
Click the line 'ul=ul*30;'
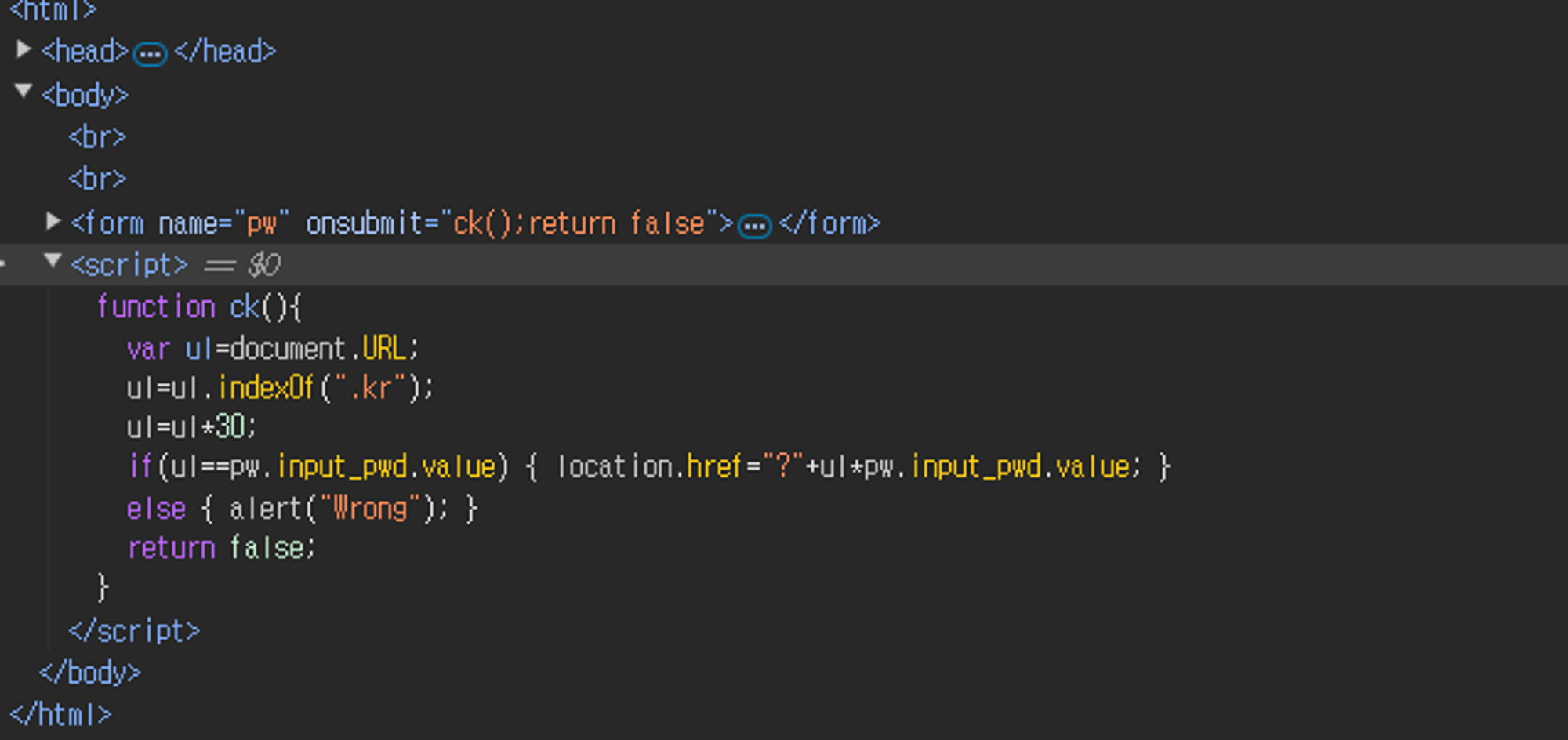(191, 427)
